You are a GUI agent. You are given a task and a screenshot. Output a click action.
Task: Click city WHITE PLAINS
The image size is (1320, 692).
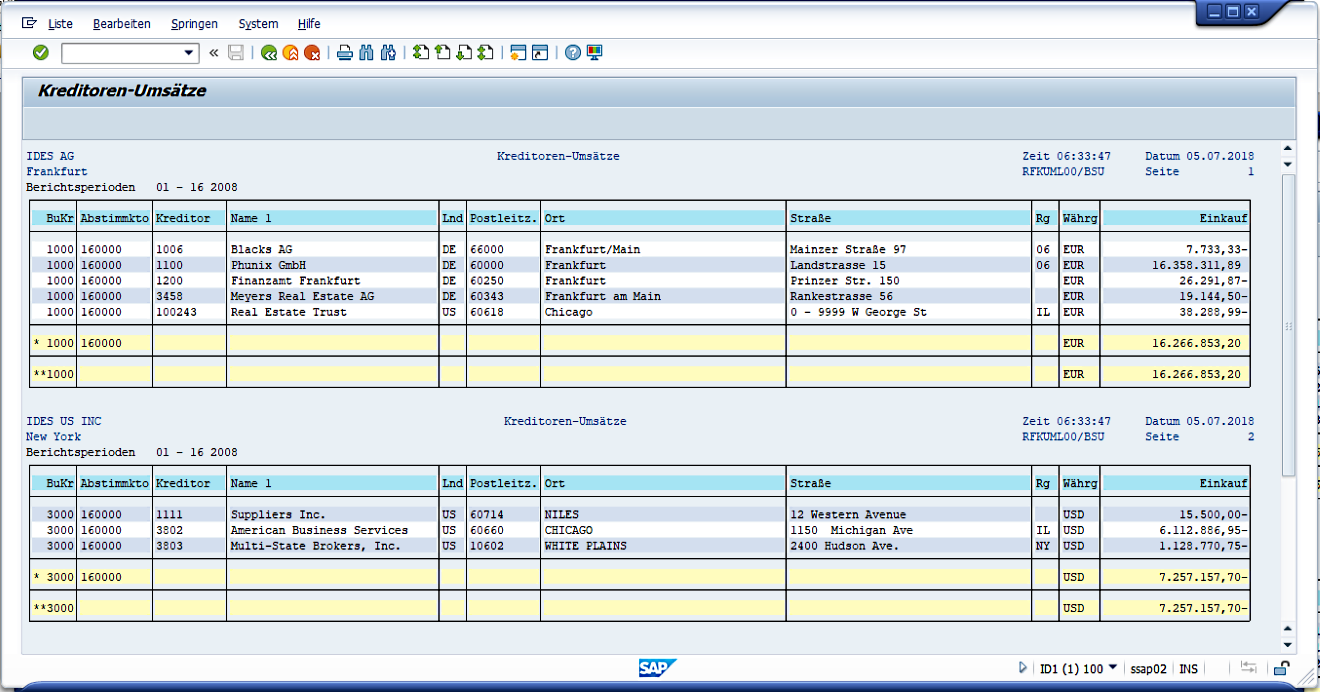tap(586, 546)
